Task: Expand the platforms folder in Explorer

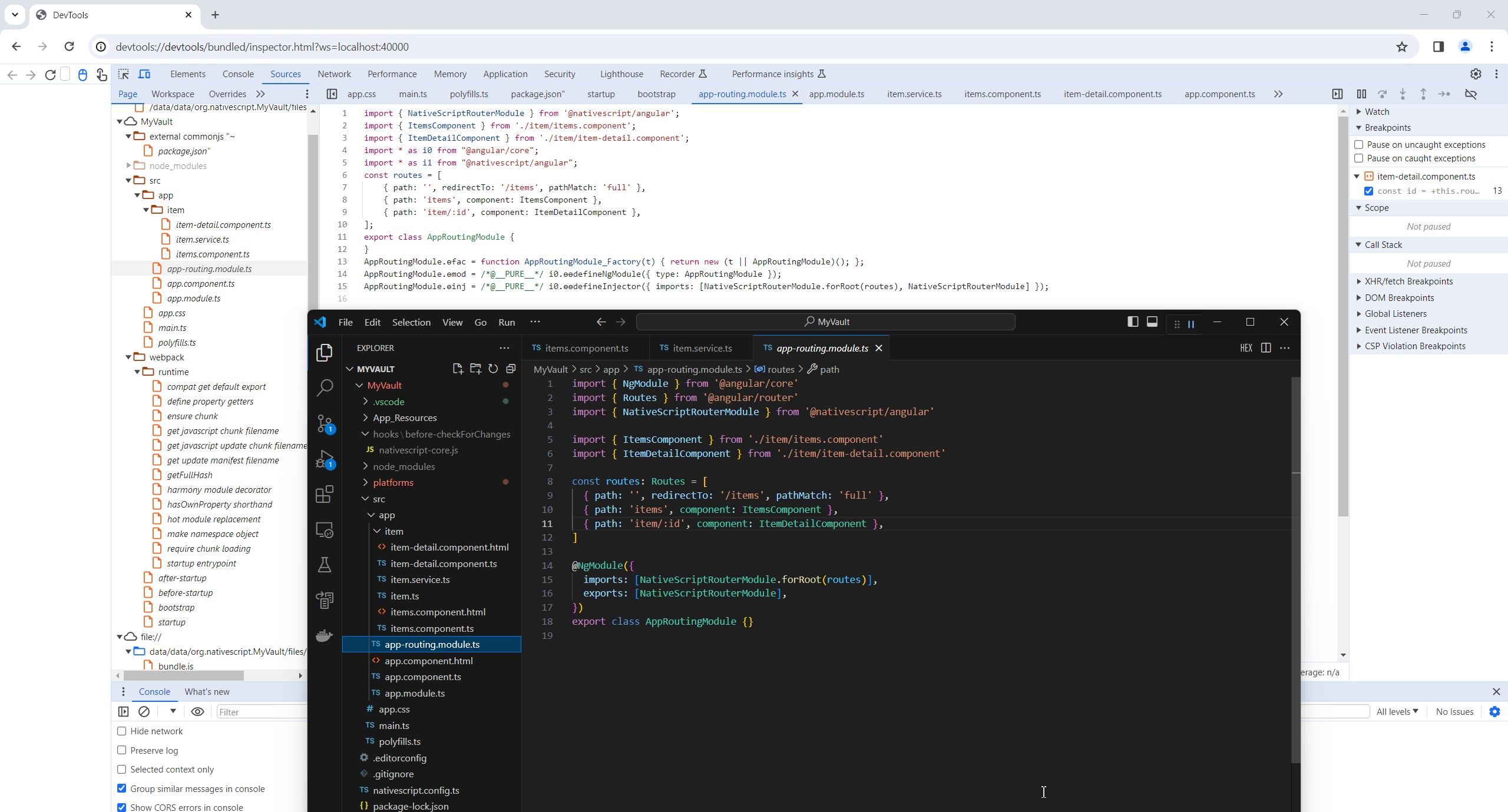Action: point(393,482)
